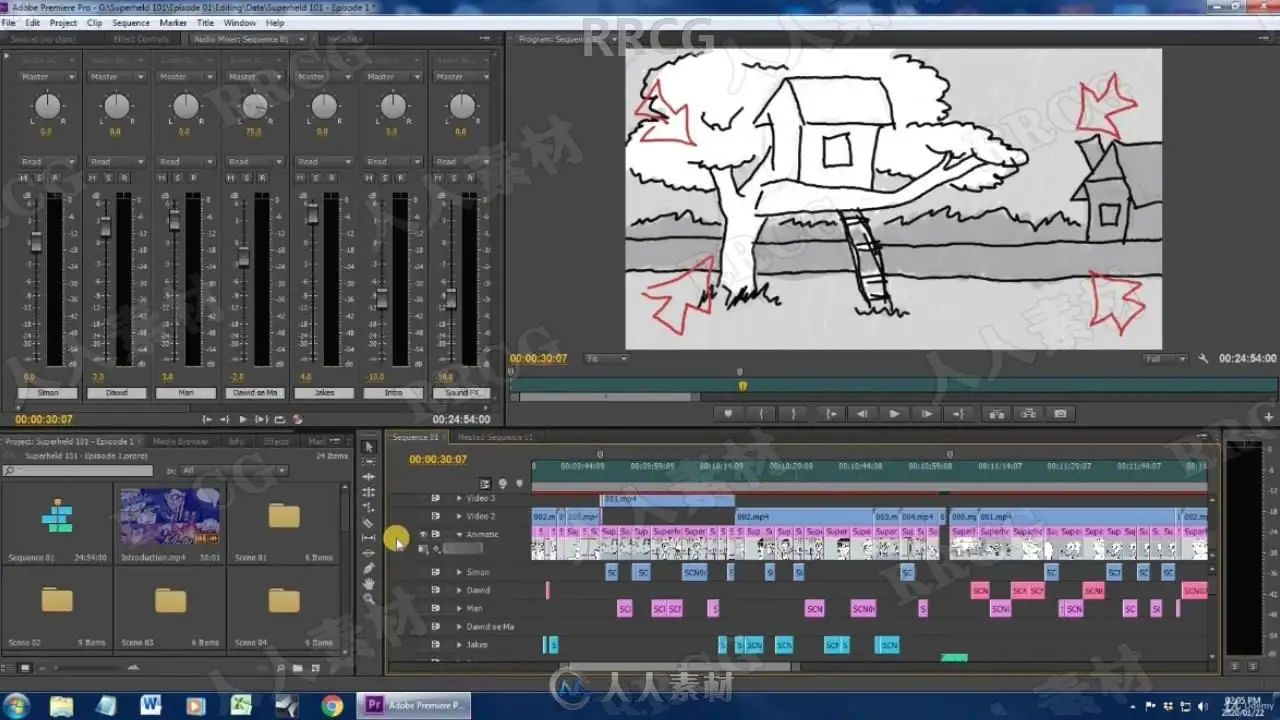Toggle timeline Snap button

pyautogui.click(x=485, y=483)
